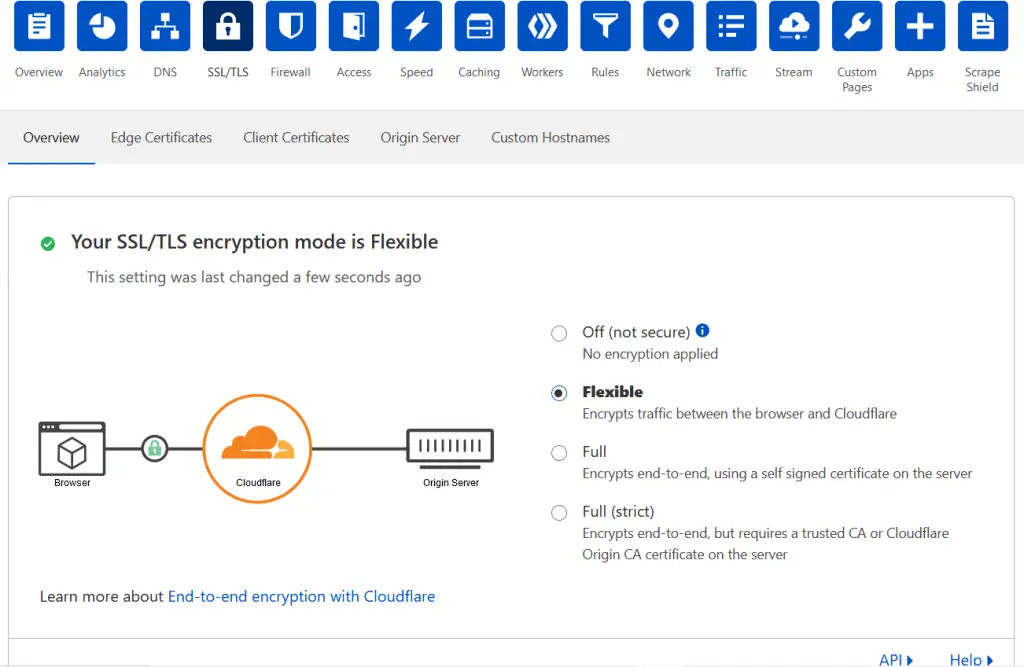Image resolution: width=1024 pixels, height=667 pixels.
Task: Open the Scrape Shield document icon
Action: coord(983,26)
